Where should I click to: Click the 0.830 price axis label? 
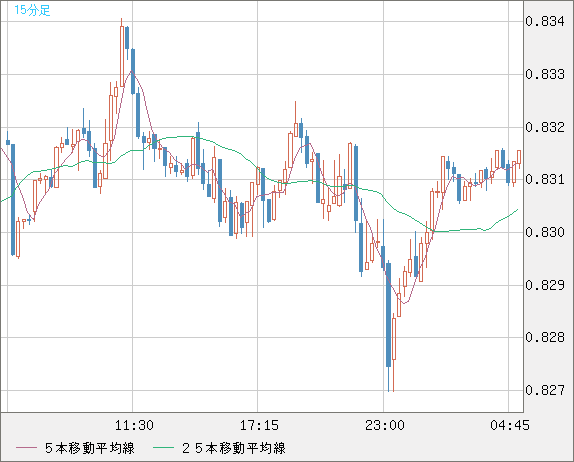point(545,232)
